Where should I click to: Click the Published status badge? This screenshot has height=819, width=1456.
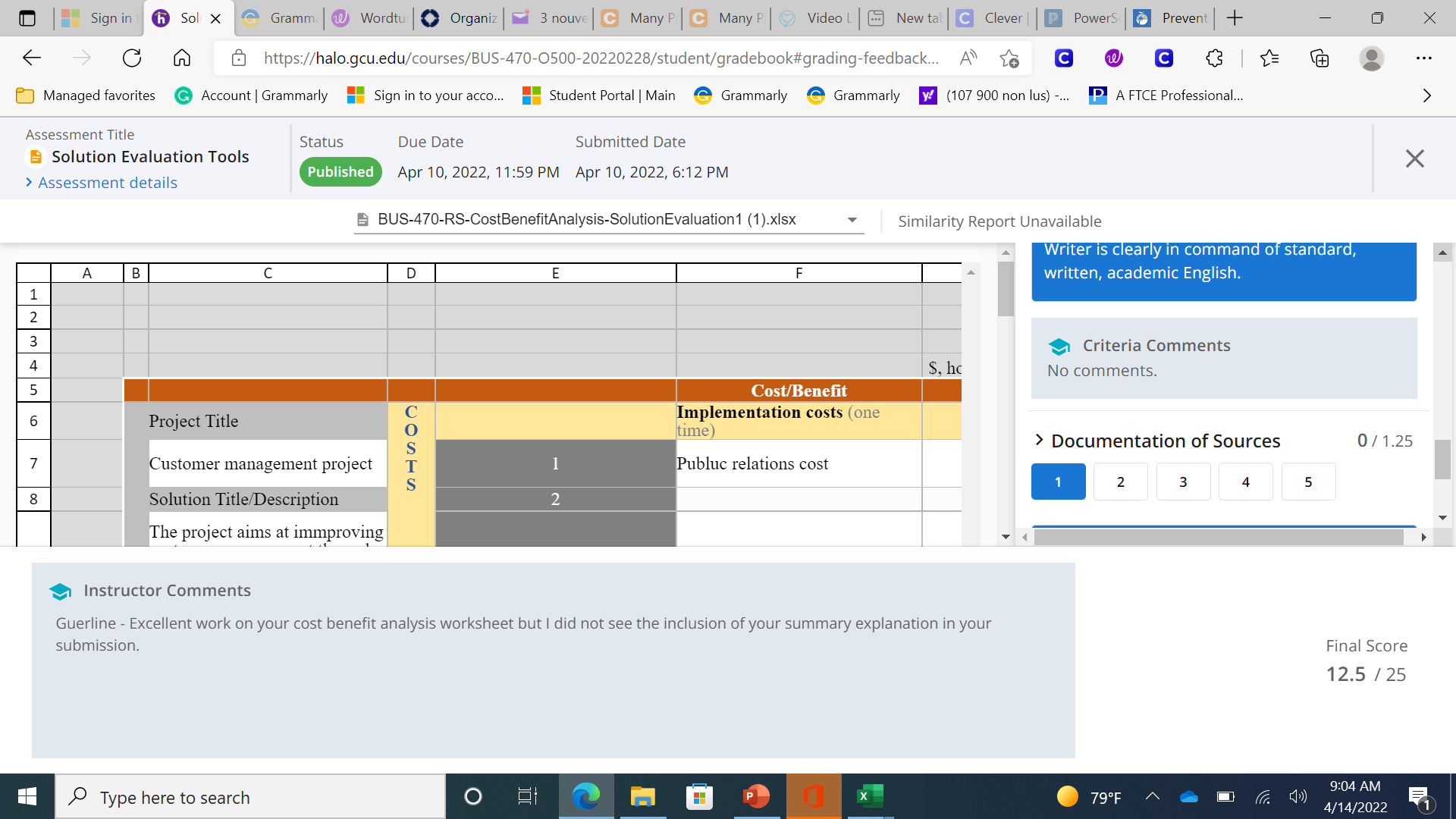click(x=340, y=172)
